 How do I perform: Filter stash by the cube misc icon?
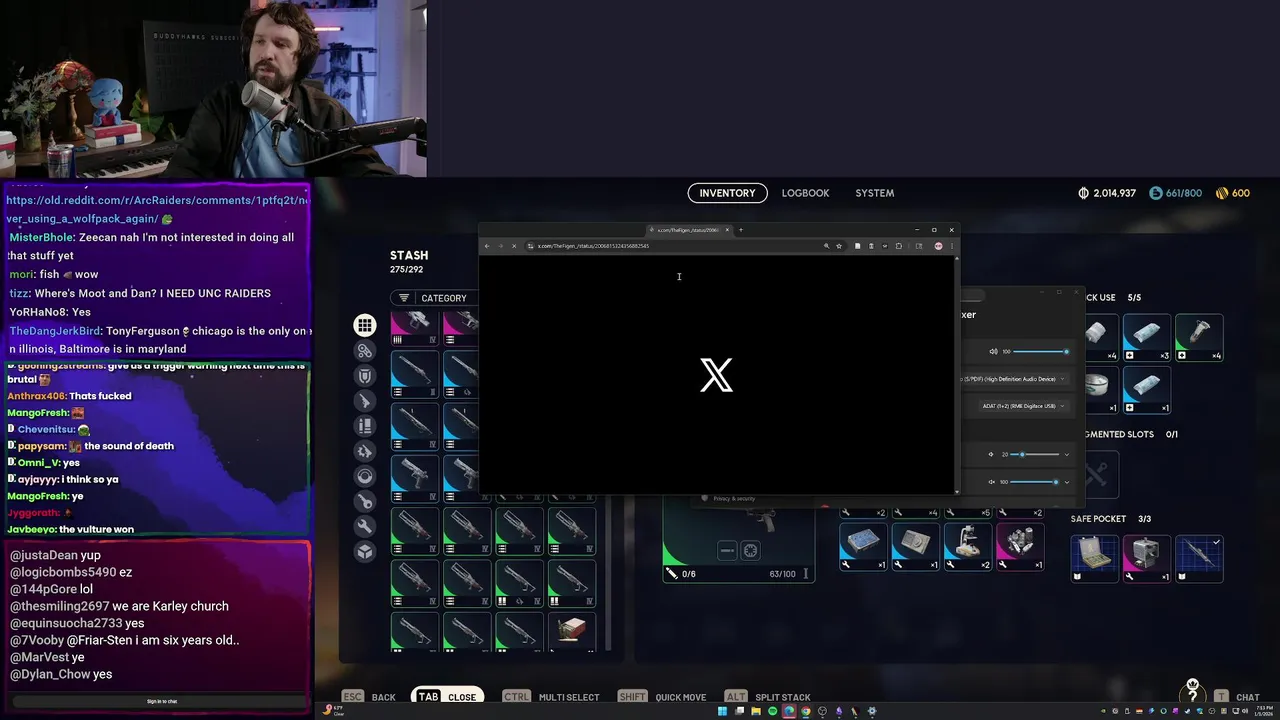pos(365,551)
